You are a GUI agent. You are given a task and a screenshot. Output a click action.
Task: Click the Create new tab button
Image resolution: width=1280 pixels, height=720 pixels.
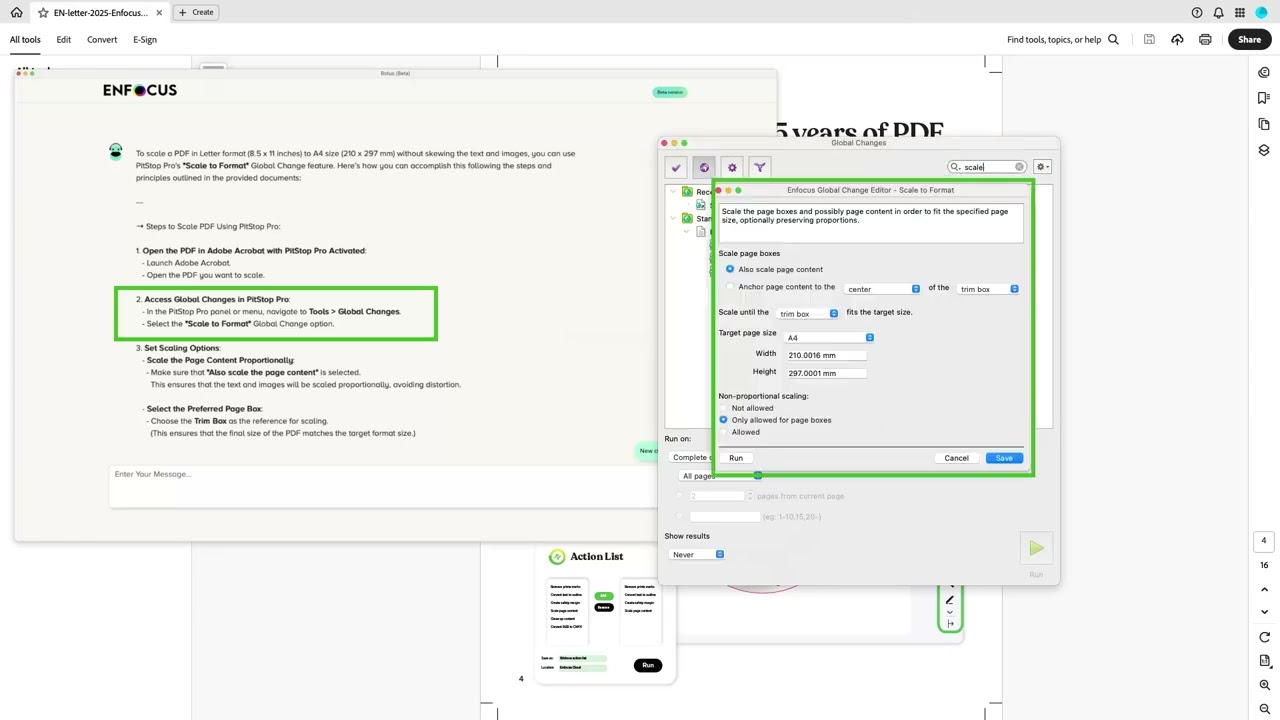pos(196,12)
